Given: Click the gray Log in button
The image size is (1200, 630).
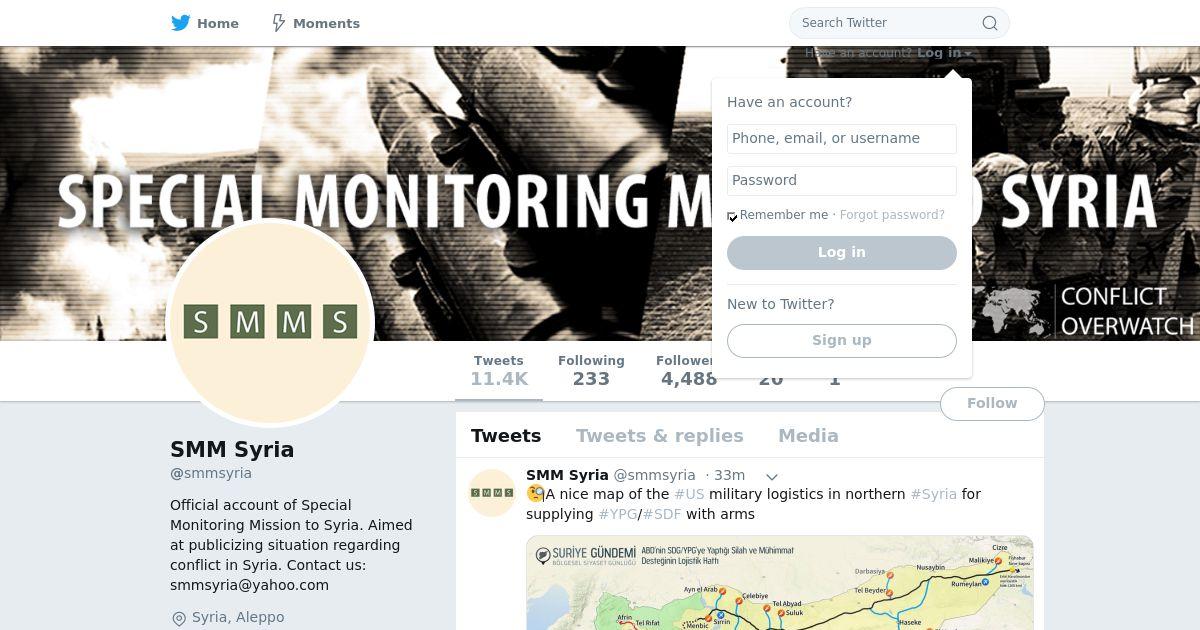Looking at the screenshot, I should coord(842,253).
